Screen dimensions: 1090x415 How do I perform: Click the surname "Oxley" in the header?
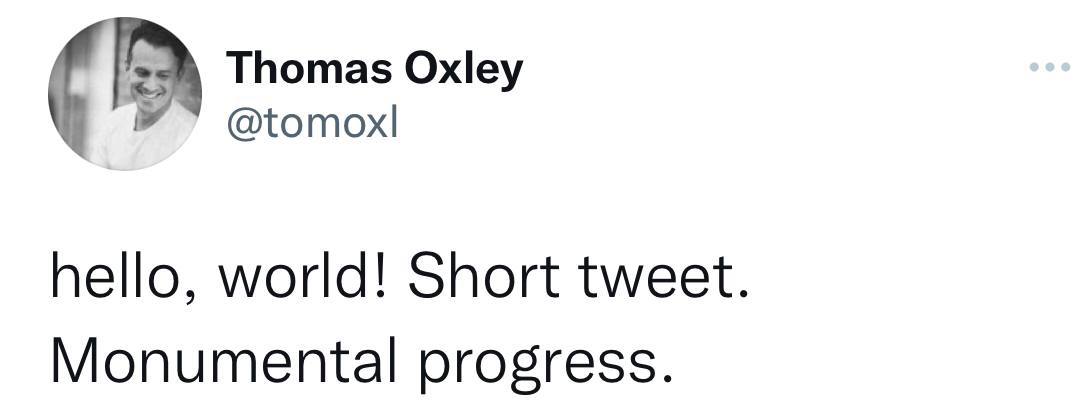(x=463, y=69)
